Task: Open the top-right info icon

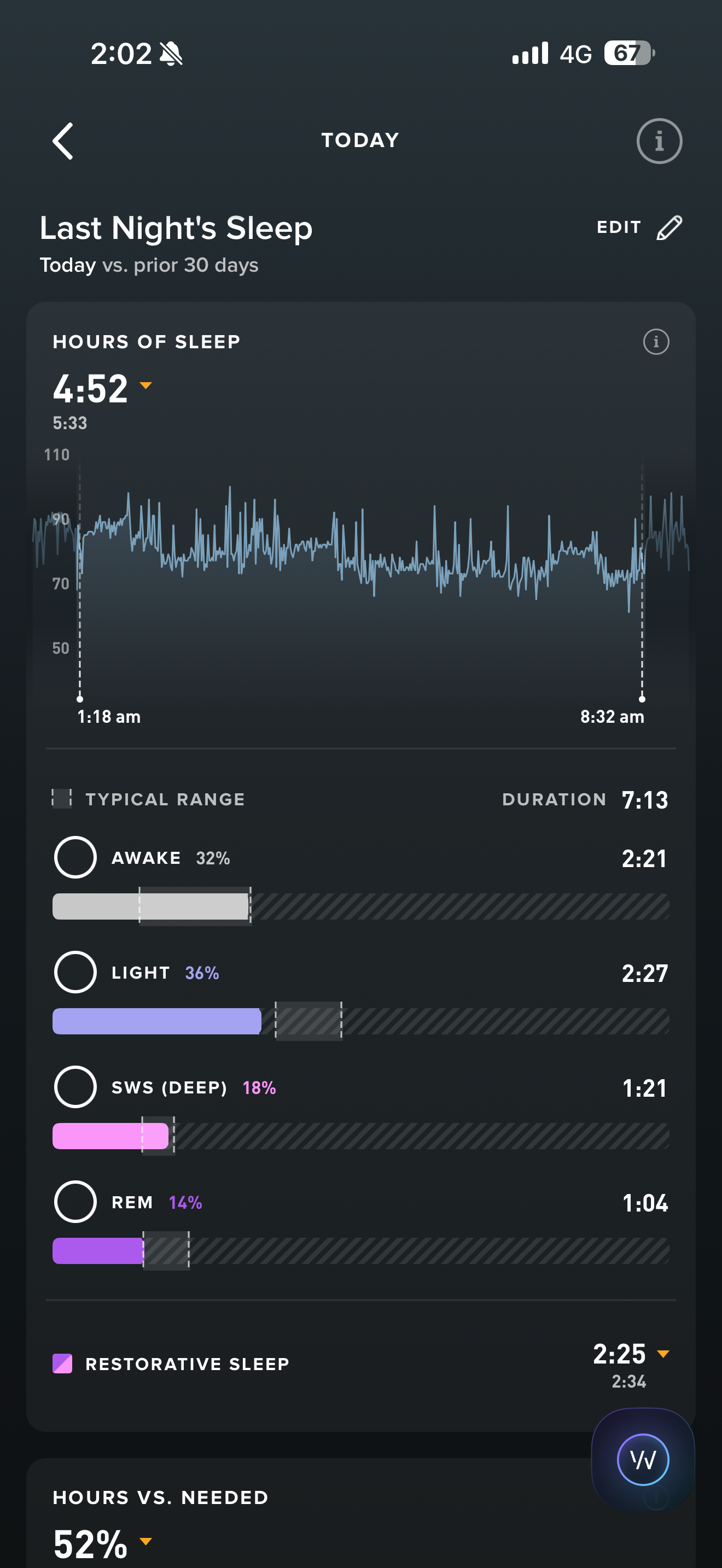Action: click(659, 141)
